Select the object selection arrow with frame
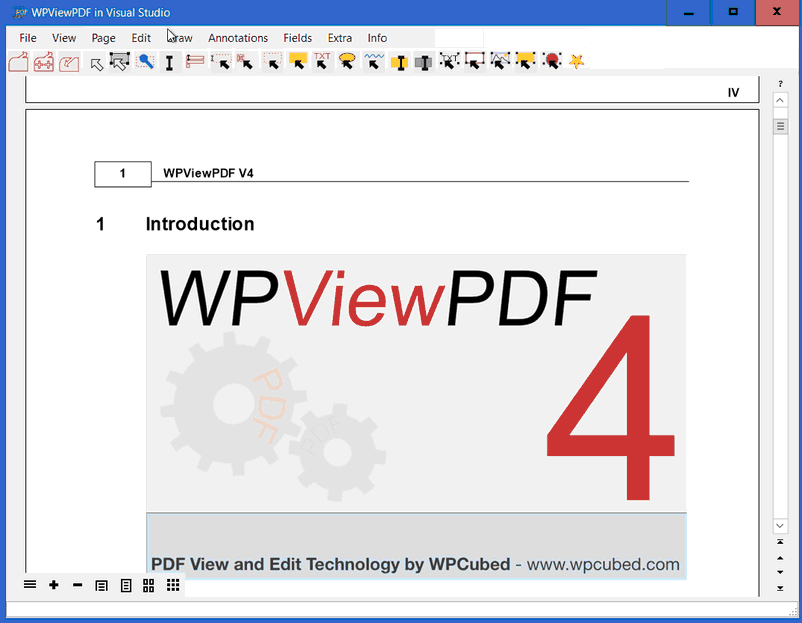Viewport: 802px width, 623px height. (119, 62)
